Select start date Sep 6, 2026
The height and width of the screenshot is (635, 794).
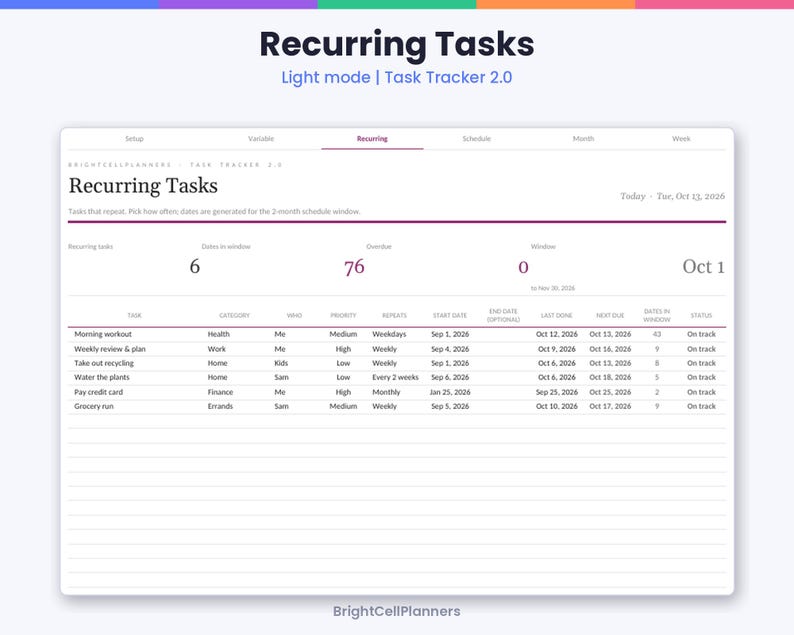point(450,377)
